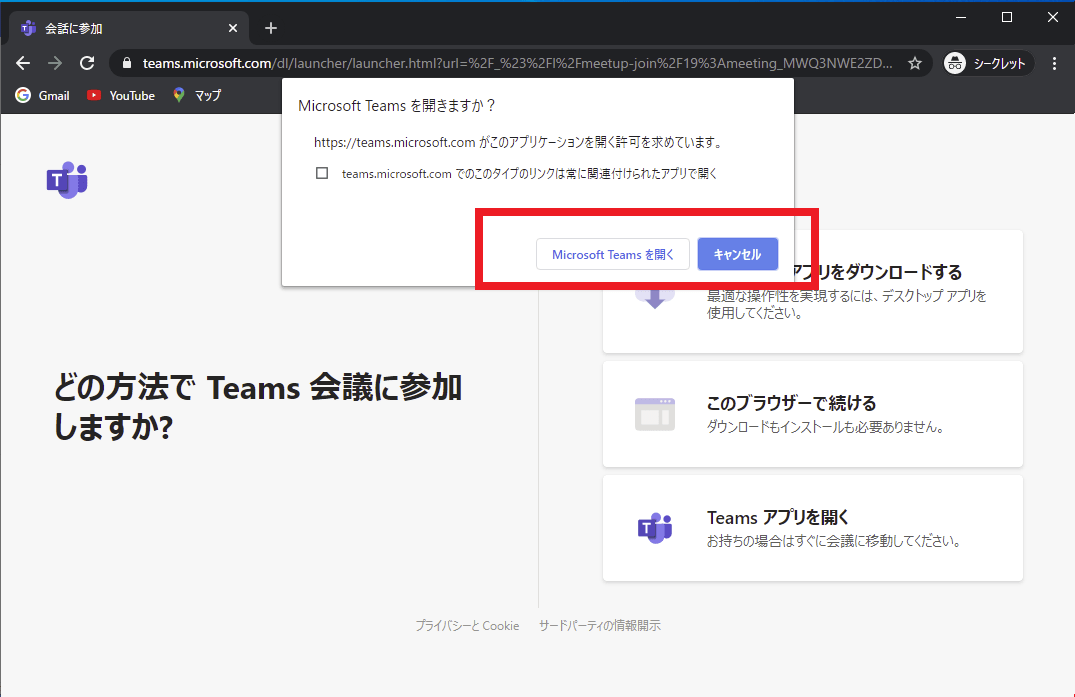Screen dimensions: 1075x697
Task: Select the 会話に参加 browser tab
Action: (x=129, y=28)
